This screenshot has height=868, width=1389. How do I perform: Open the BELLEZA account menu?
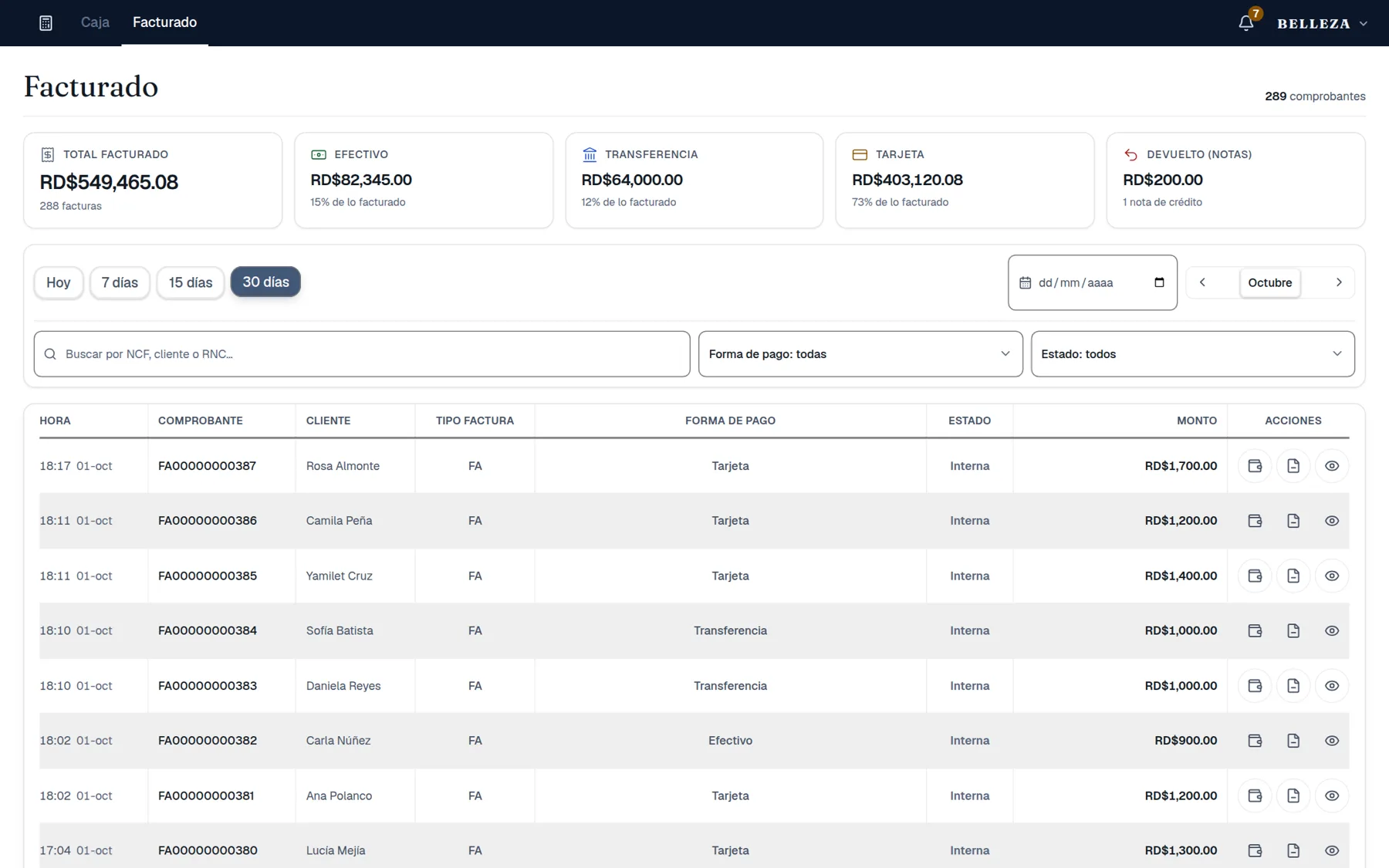(x=1322, y=24)
